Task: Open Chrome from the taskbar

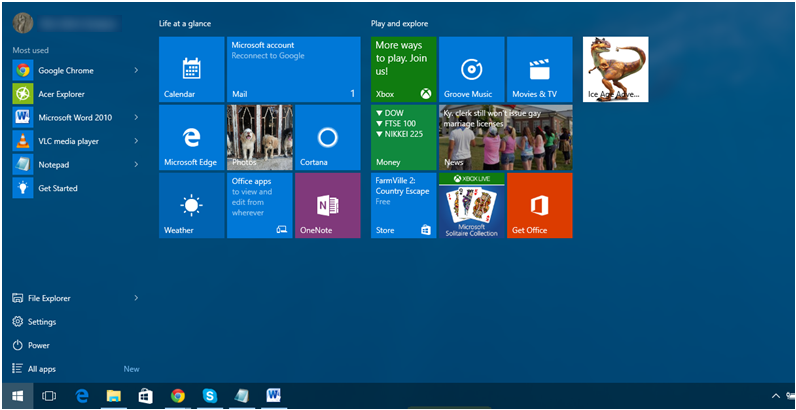Action: coord(178,396)
